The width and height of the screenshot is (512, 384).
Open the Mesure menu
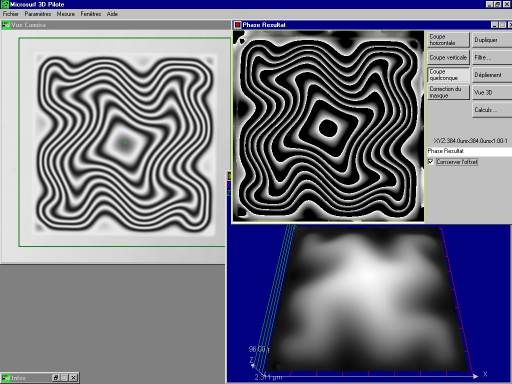coord(66,14)
